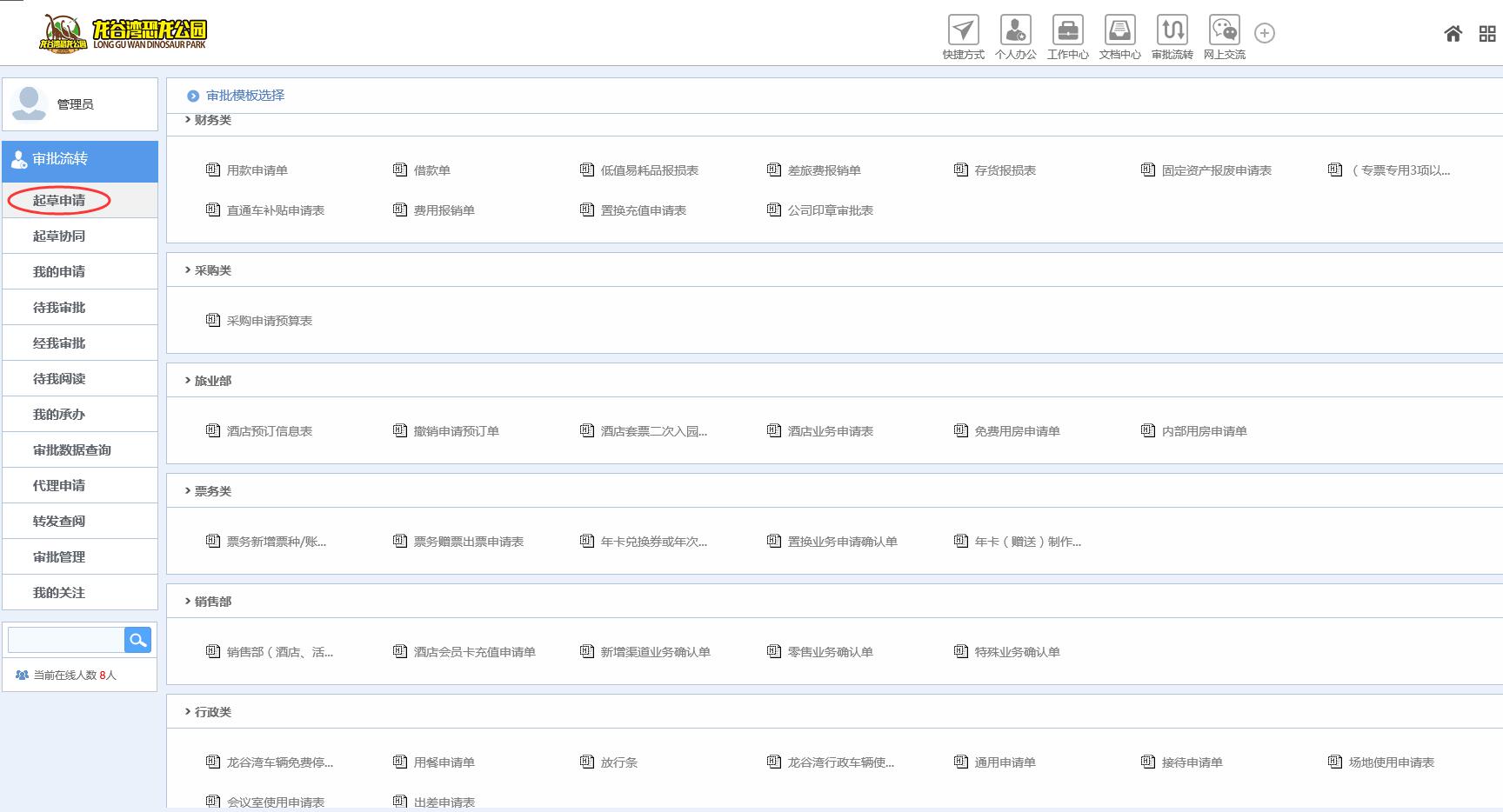Select 起草申请 in the sidebar menu
Screen dimensions: 1503x812
(x=59, y=201)
